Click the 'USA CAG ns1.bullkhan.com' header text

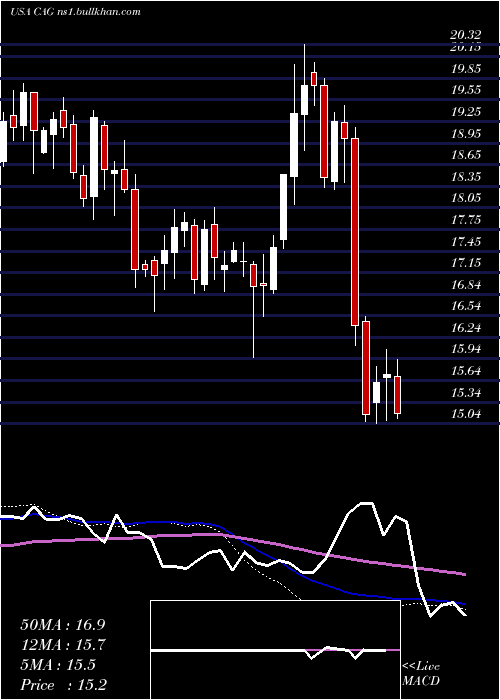75,12
